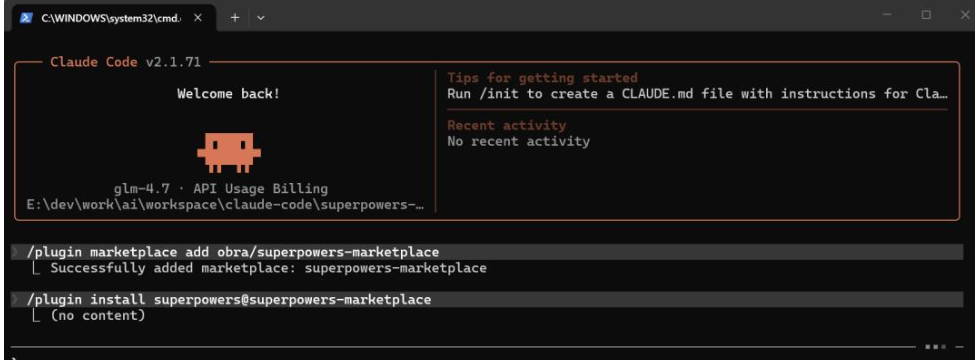Screen dimensions: 975x360
Task: Close the C:\WINDOWS\system32\cmd tab
Action: (x=198, y=18)
